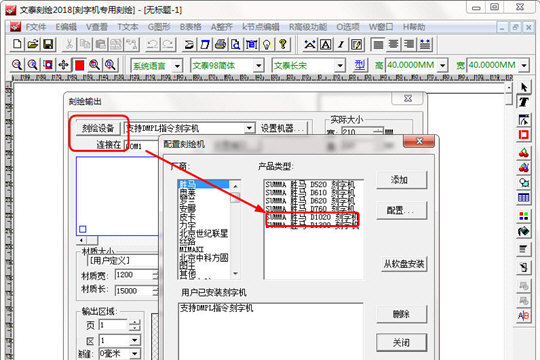The image size is (540, 360).
Task: Open the 0毫米 dropdown
Action: (x=135, y=353)
